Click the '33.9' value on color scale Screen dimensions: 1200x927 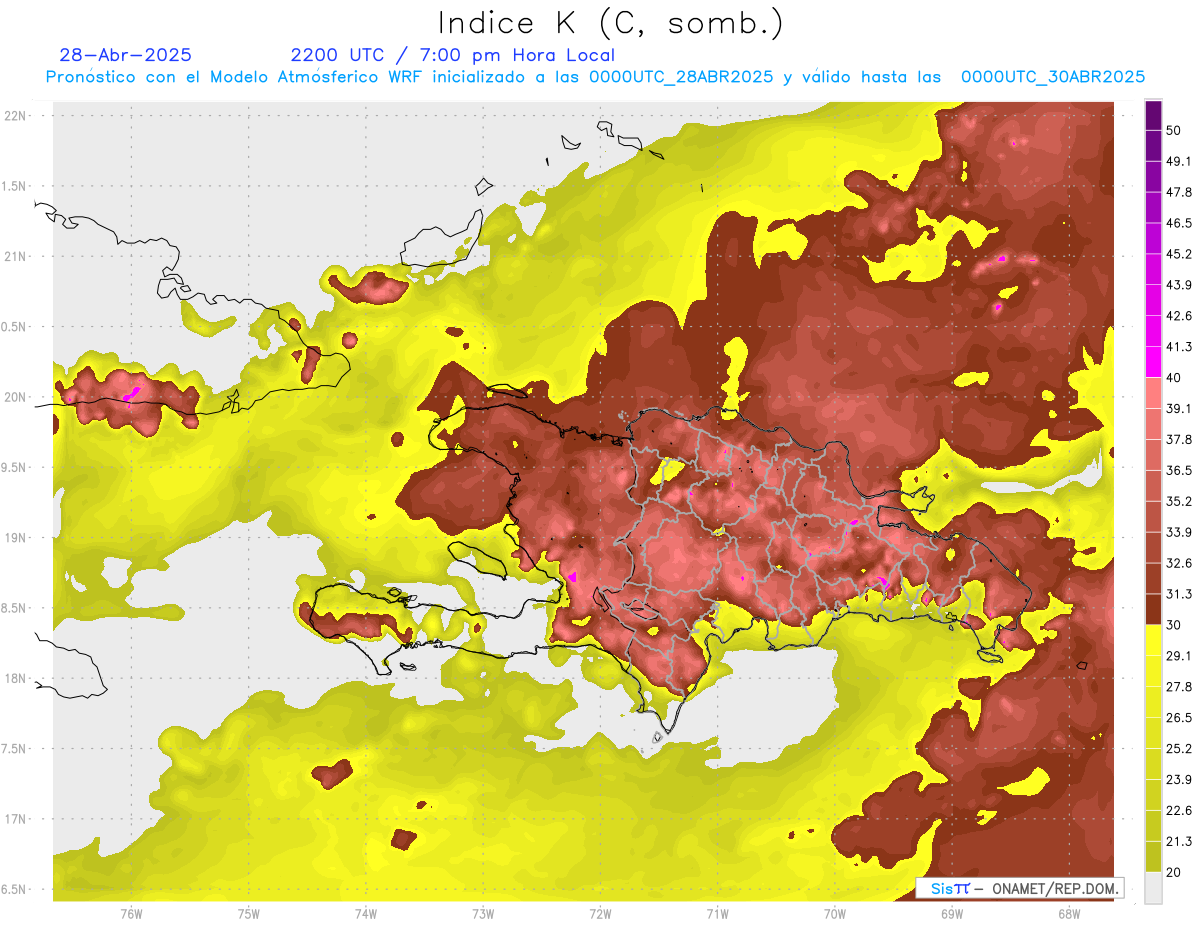tap(1178, 532)
